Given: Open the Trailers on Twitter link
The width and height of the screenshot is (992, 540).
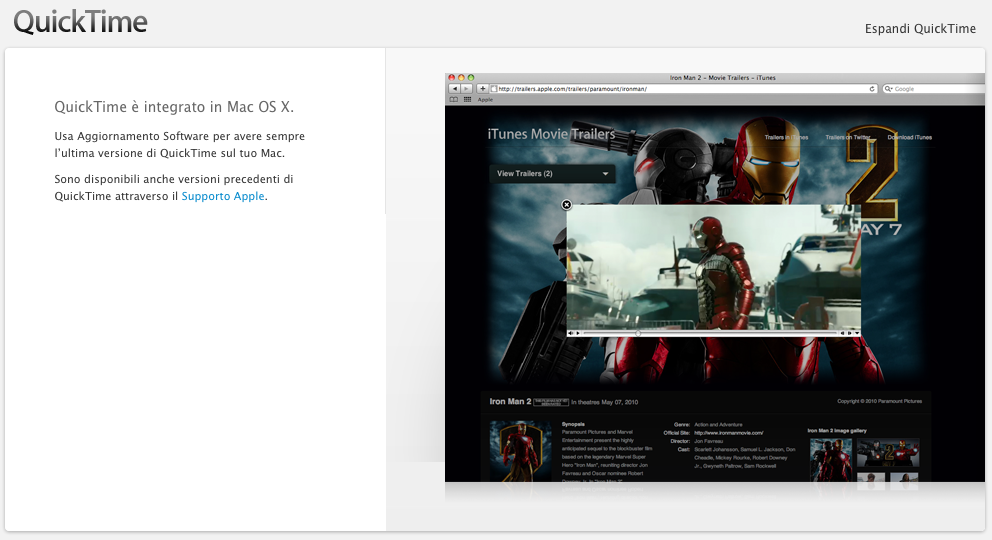Looking at the screenshot, I should (848, 137).
